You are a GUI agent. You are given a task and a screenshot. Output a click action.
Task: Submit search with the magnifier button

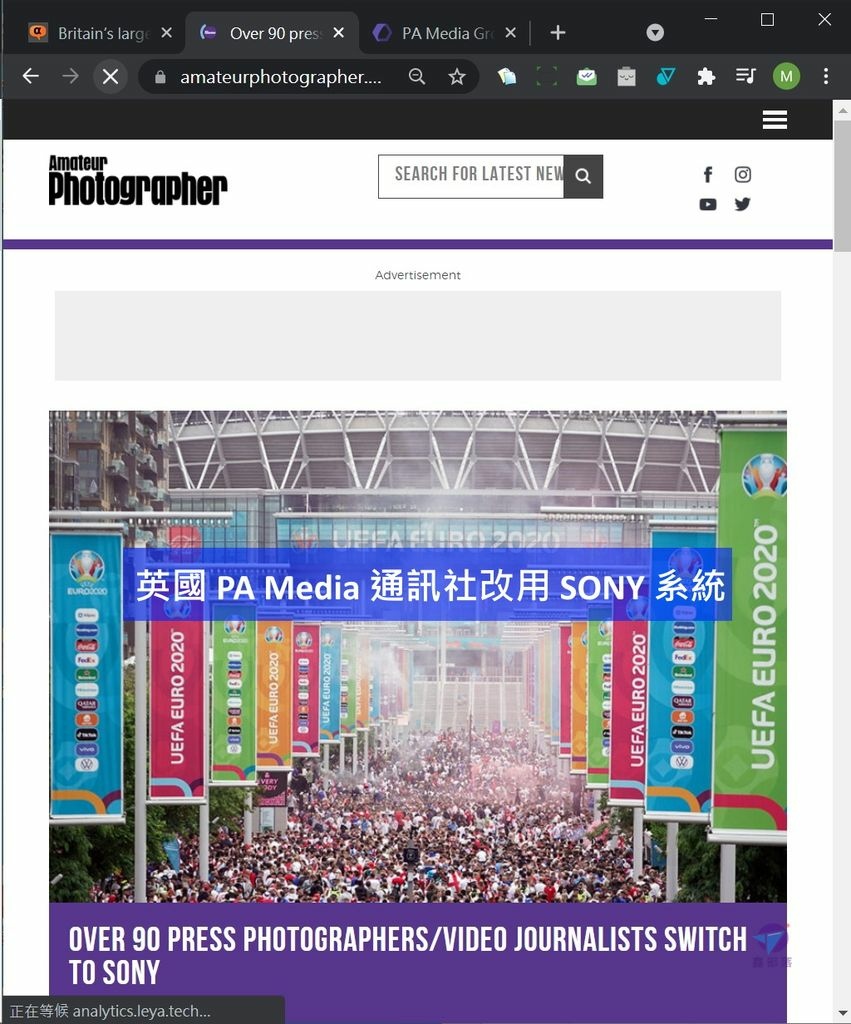(x=583, y=176)
